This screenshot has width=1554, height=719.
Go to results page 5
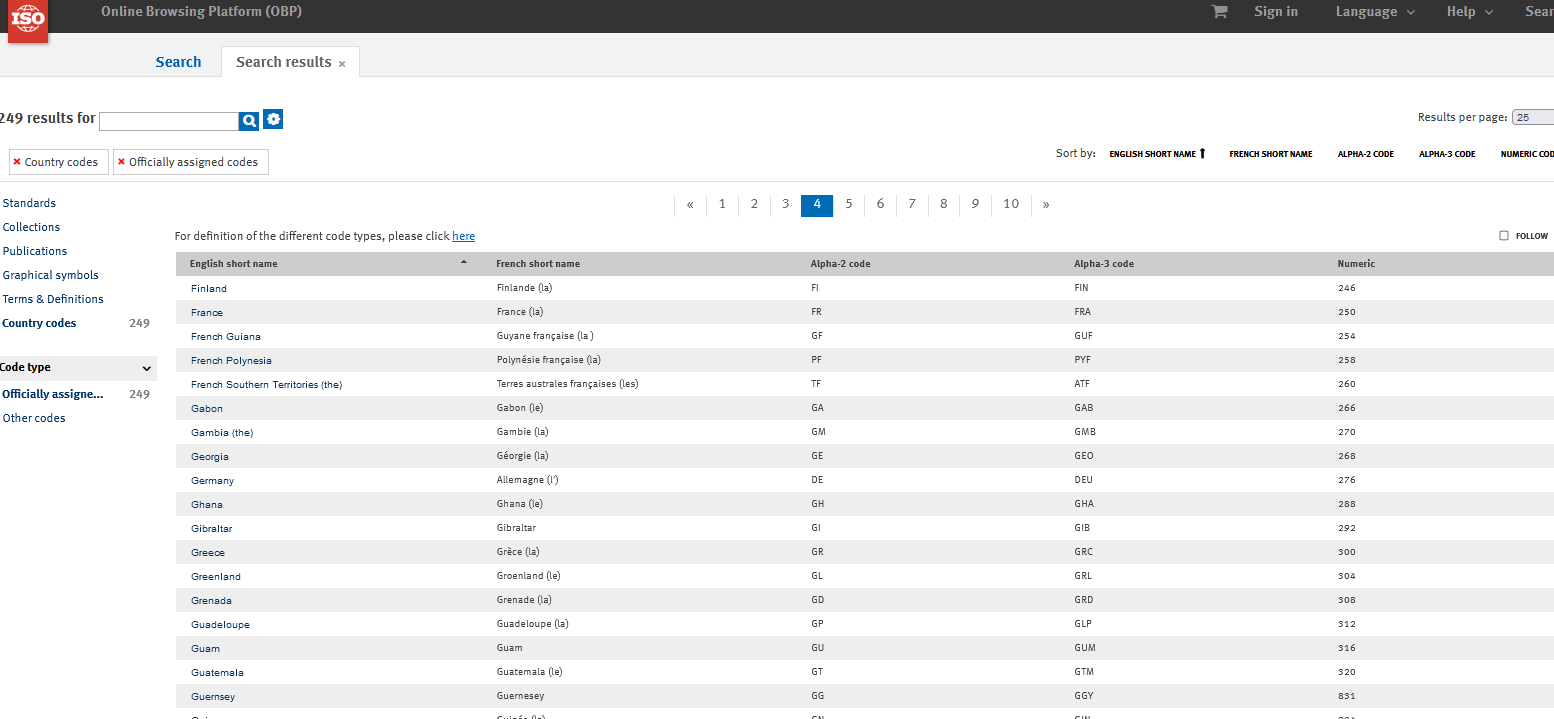849,204
